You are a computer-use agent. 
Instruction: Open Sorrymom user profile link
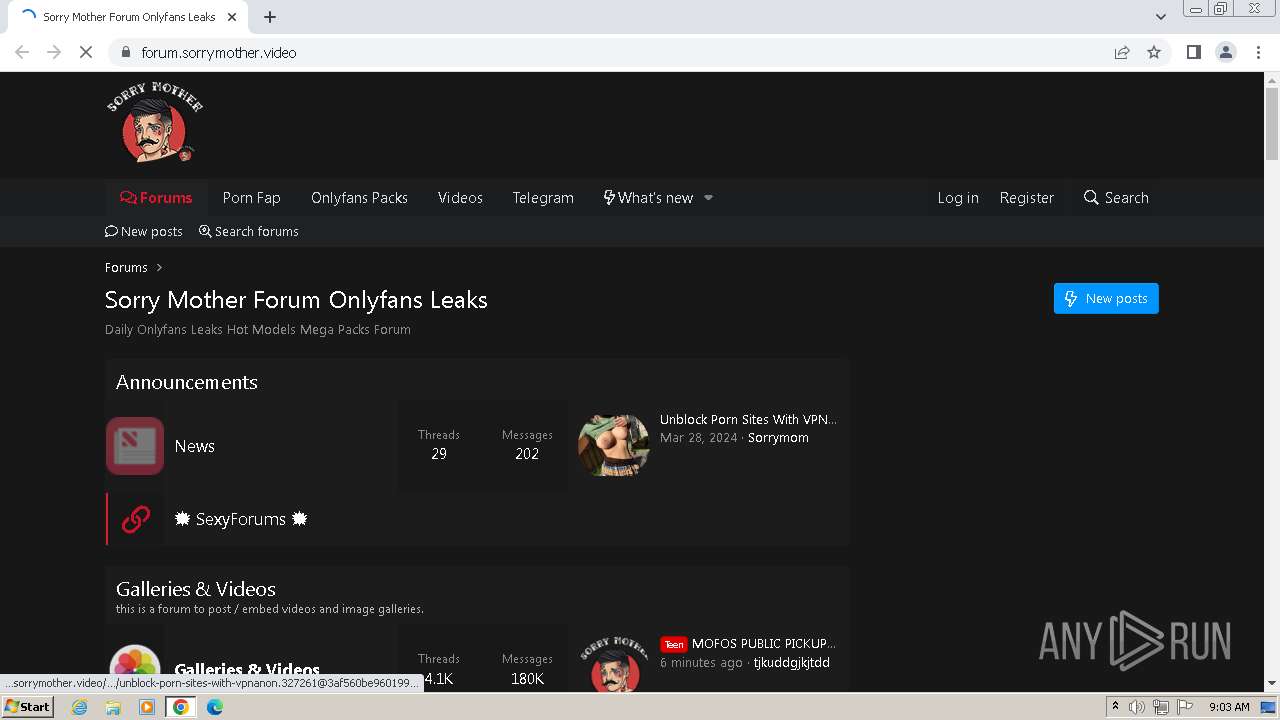click(x=778, y=437)
